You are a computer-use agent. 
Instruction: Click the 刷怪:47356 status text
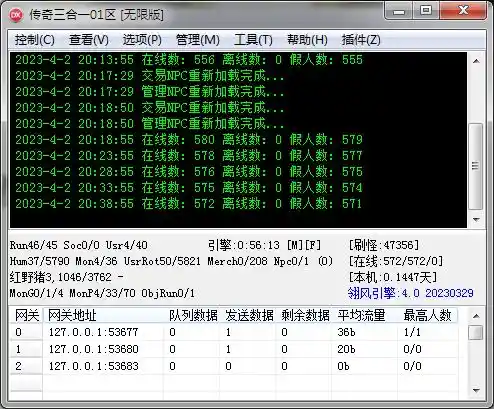coord(384,245)
